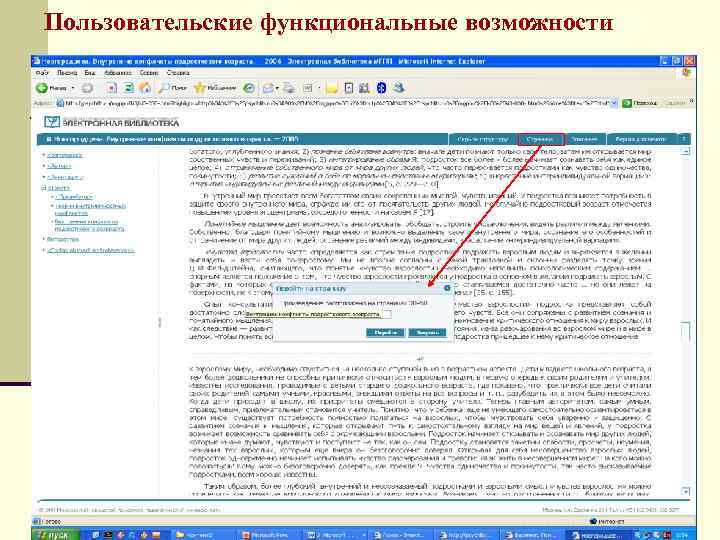Click the page number input in the dialog
This screenshot has height=540, width=720.
point(387,314)
